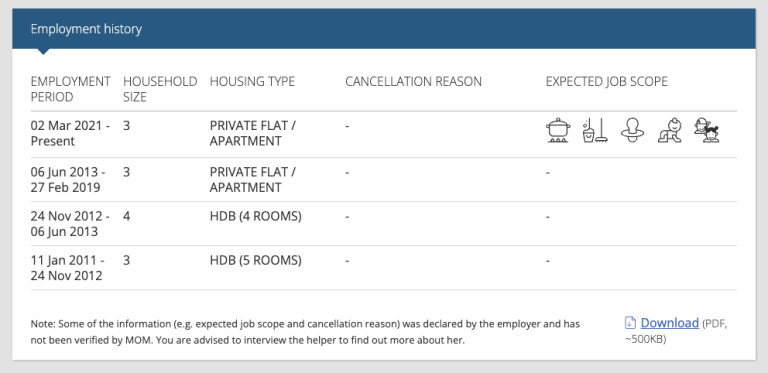768x373 pixels.
Task: Click the Housing Type column header
Action: (x=252, y=81)
